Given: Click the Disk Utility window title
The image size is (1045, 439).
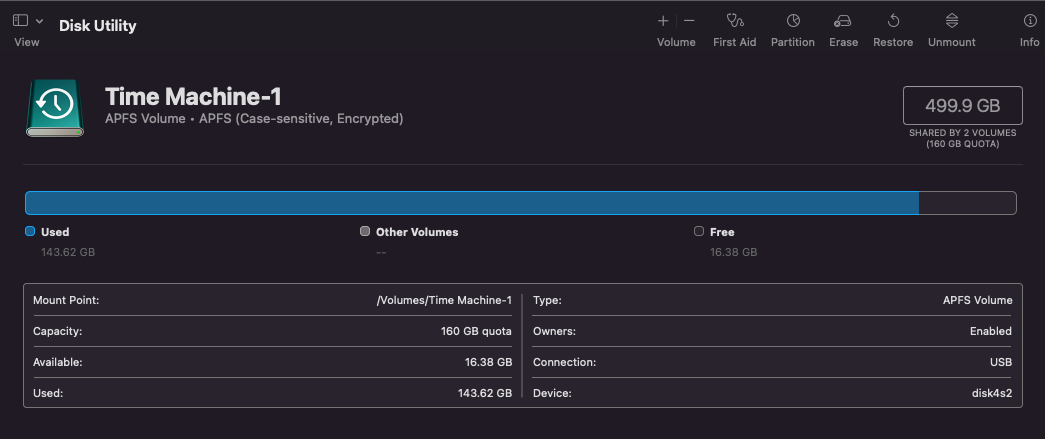Looking at the screenshot, I should click(x=98, y=25).
